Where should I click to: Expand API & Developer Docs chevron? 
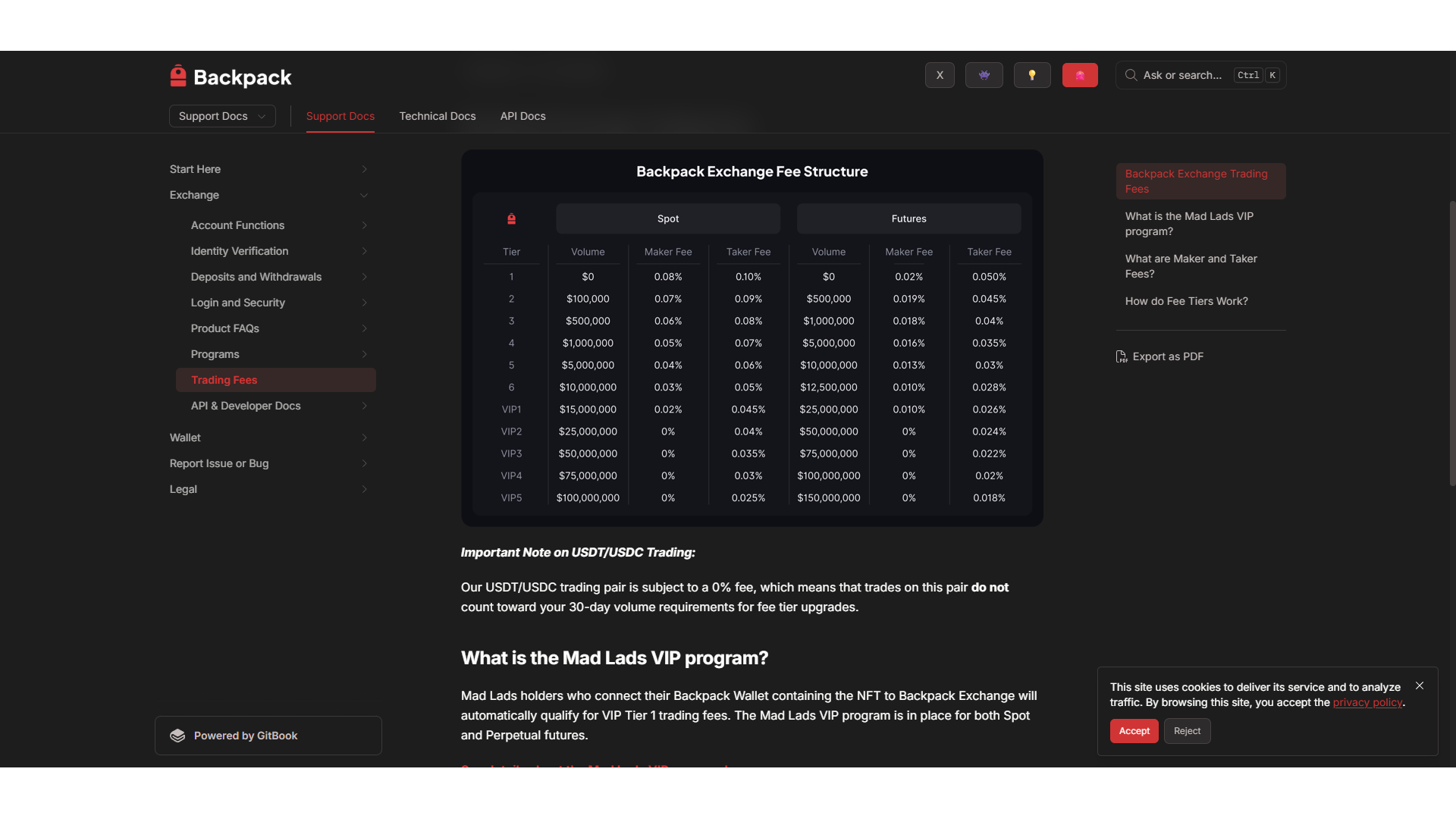(x=364, y=406)
